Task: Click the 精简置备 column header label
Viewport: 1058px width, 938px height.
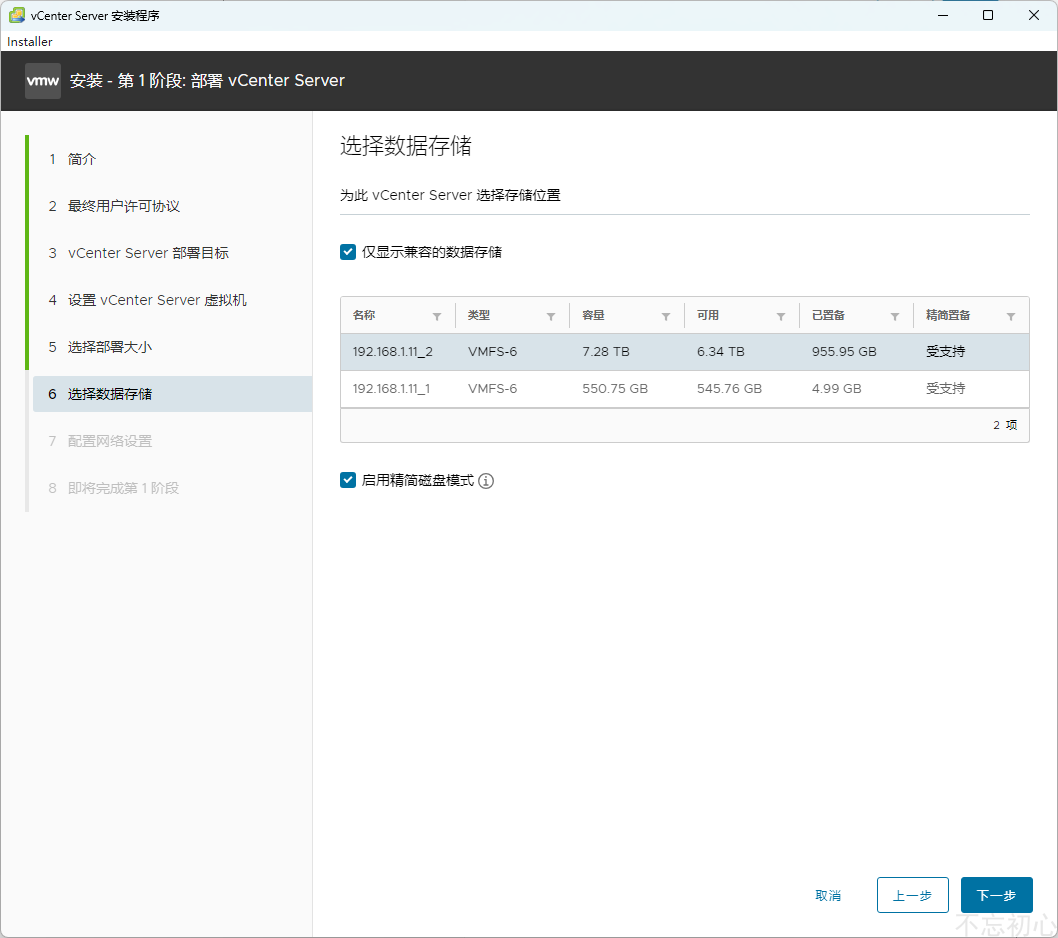Action: pos(948,315)
